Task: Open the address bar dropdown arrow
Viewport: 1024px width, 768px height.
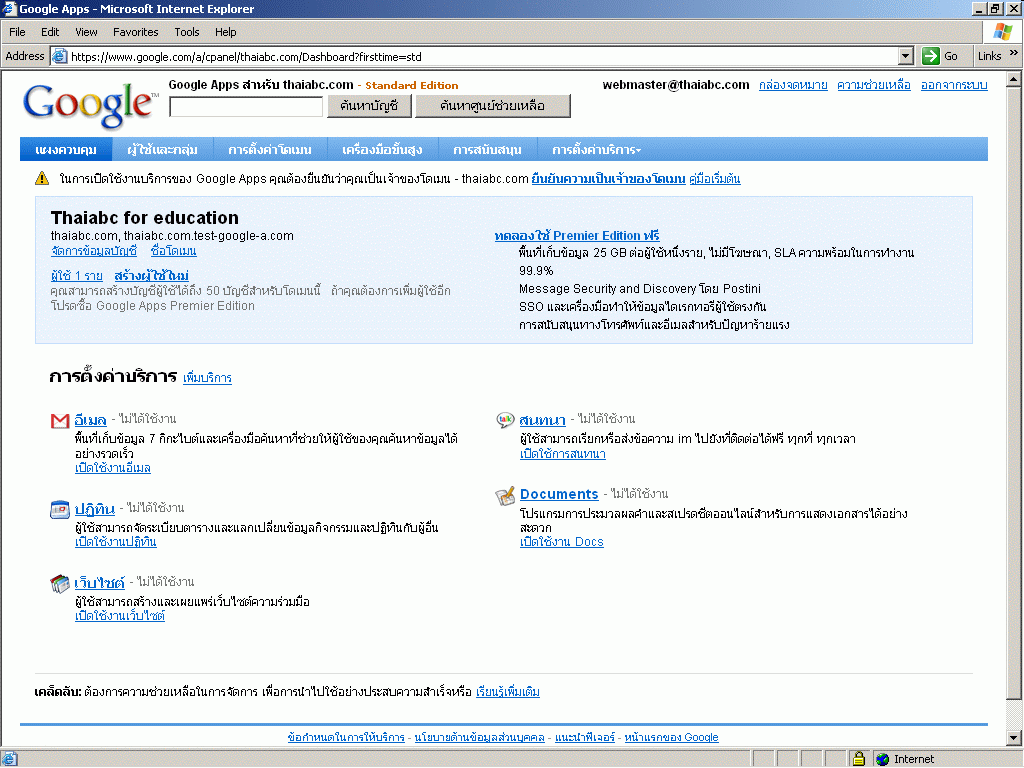Action: [905, 56]
